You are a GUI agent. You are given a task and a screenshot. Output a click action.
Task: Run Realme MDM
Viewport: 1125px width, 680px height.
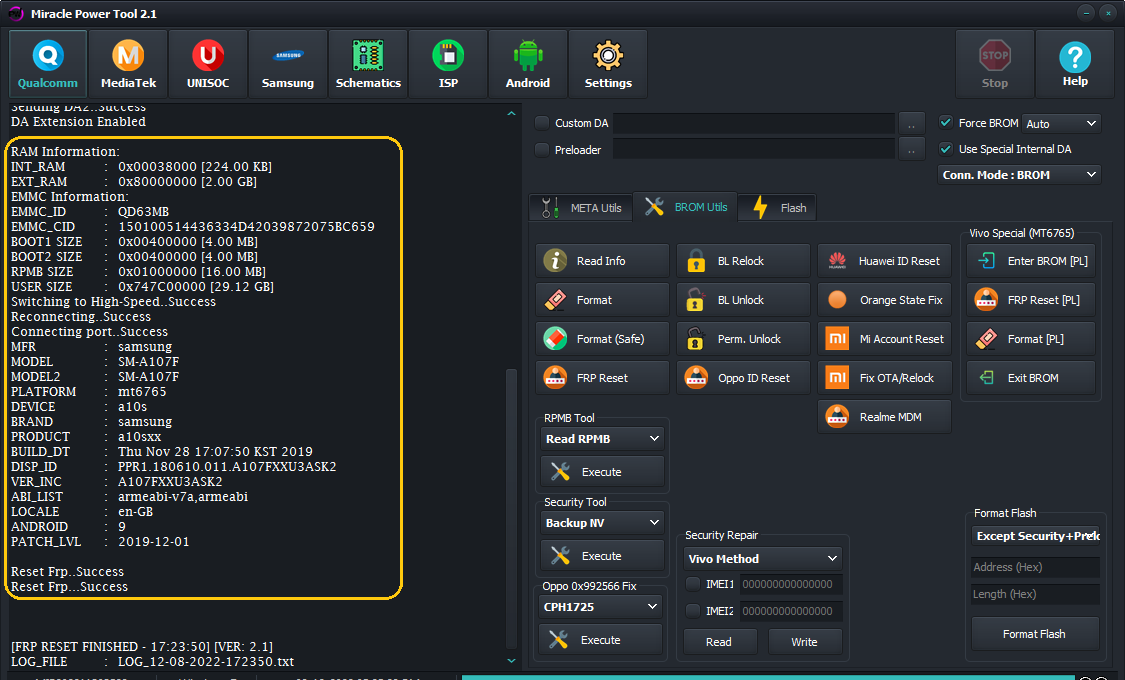[885, 417]
